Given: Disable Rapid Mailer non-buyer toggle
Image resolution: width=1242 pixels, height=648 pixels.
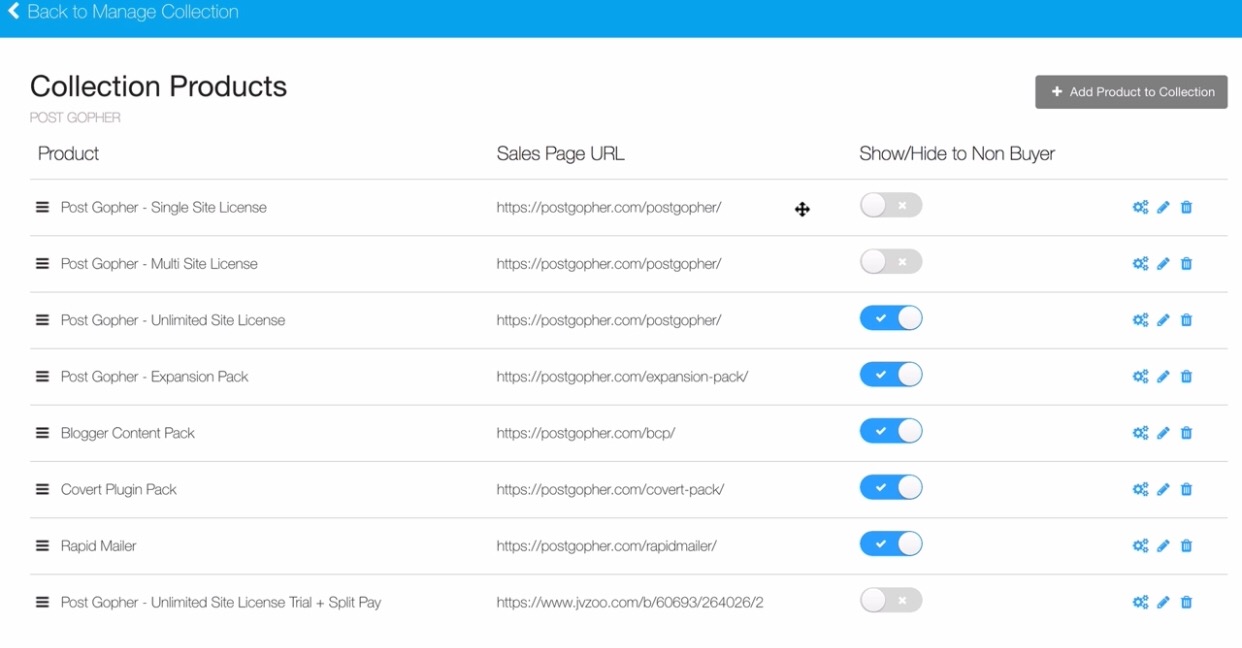Looking at the screenshot, I should 890,544.
